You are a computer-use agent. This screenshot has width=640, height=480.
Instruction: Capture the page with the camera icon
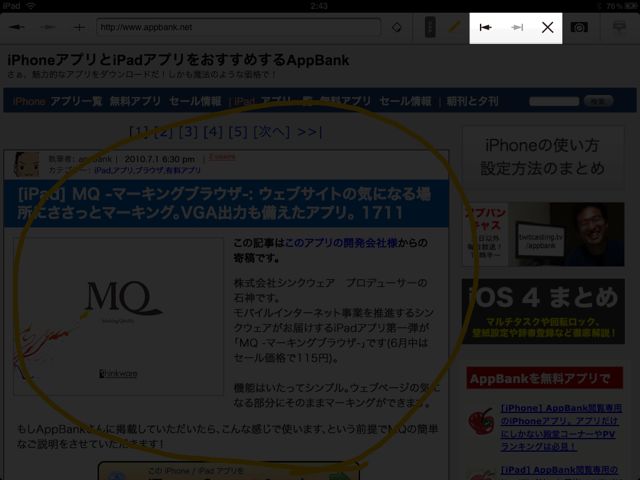click(x=579, y=27)
